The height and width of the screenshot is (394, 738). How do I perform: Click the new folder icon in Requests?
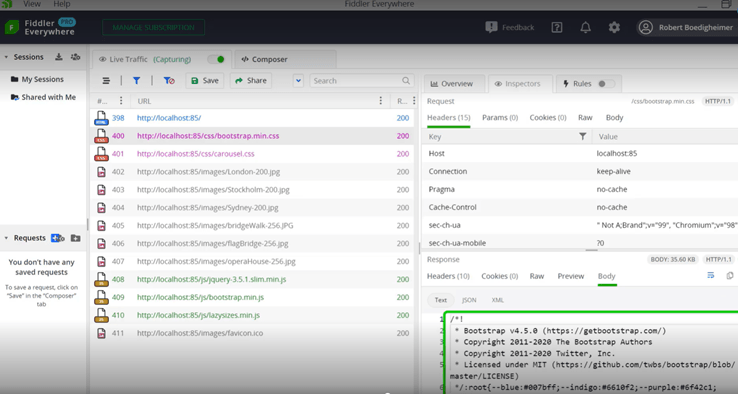pos(75,238)
